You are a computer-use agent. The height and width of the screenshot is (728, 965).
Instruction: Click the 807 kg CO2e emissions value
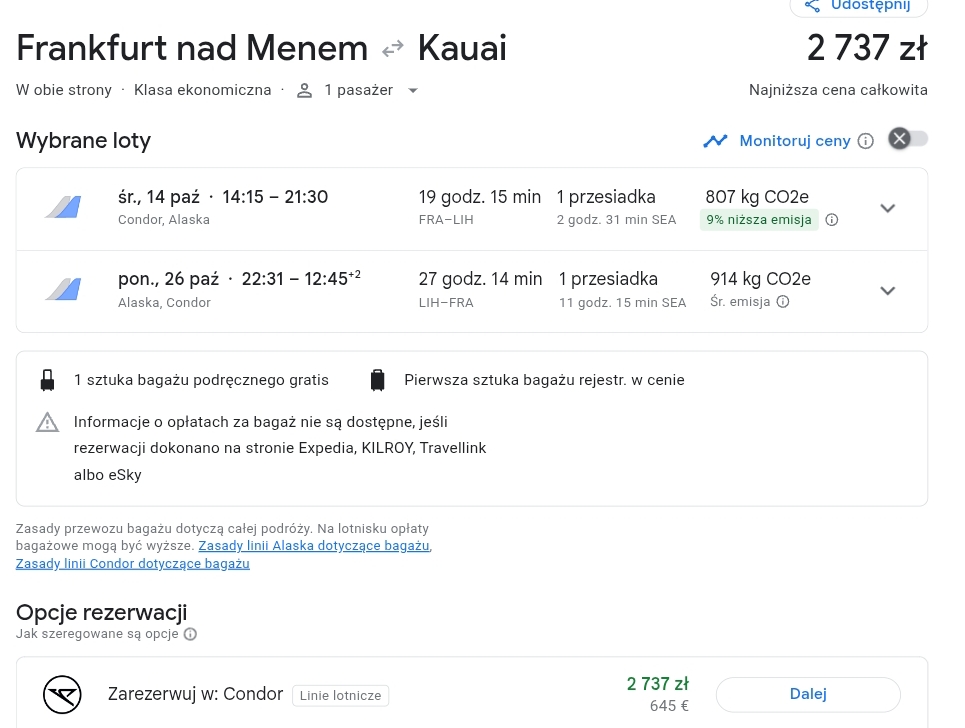(x=757, y=197)
